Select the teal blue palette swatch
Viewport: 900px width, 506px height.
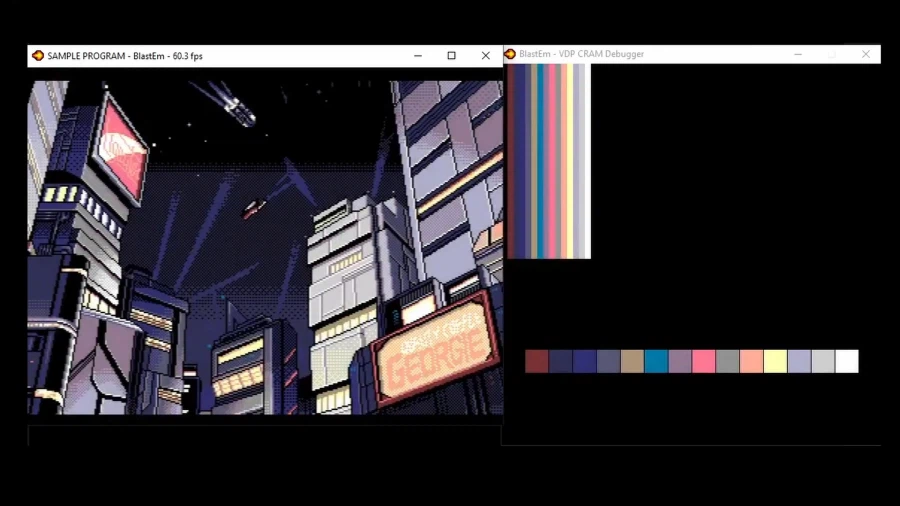coord(656,361)
